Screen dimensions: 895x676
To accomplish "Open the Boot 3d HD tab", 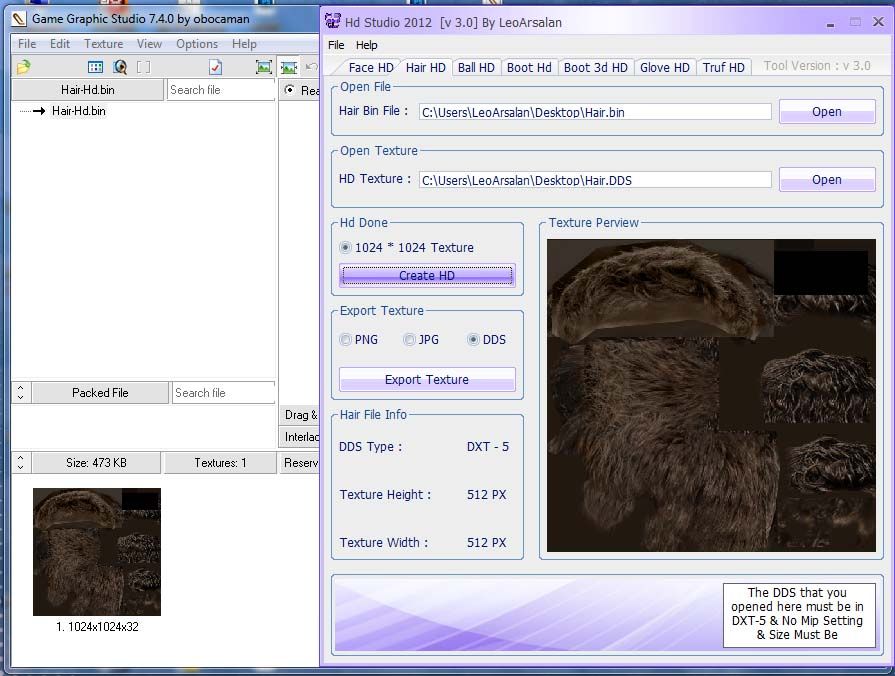I will (x=595, y=68).
